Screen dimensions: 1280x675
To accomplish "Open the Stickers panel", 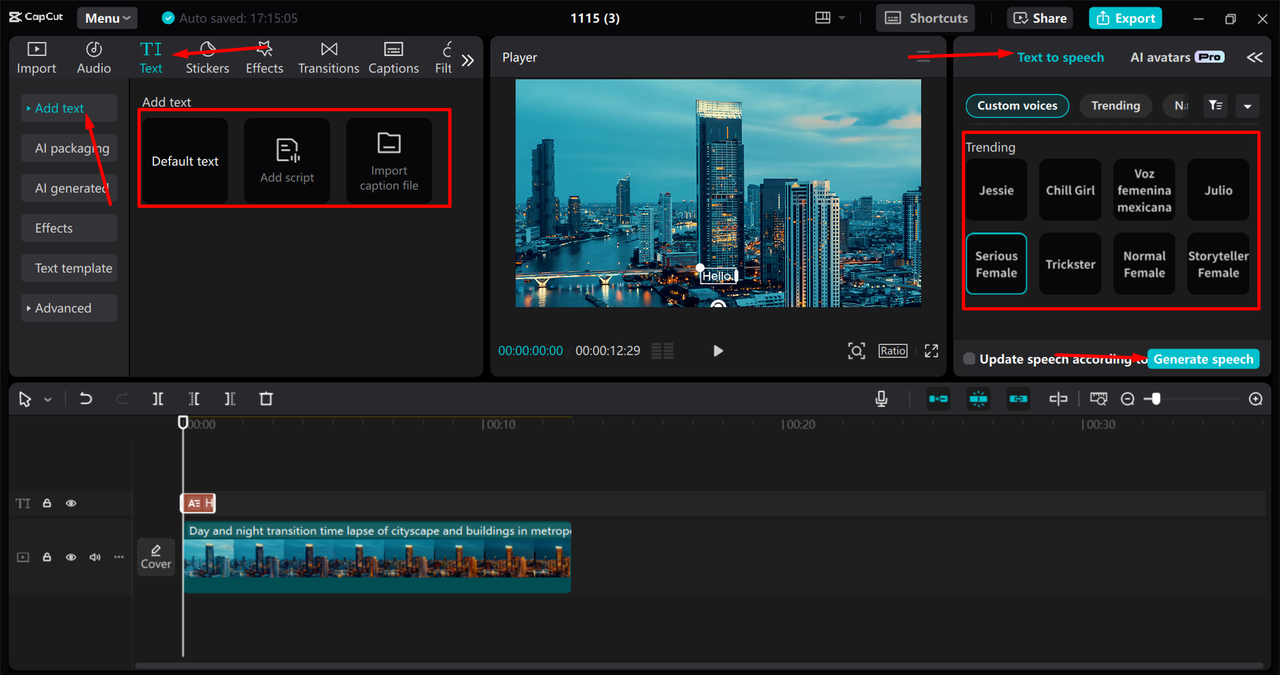I will 207,58.
